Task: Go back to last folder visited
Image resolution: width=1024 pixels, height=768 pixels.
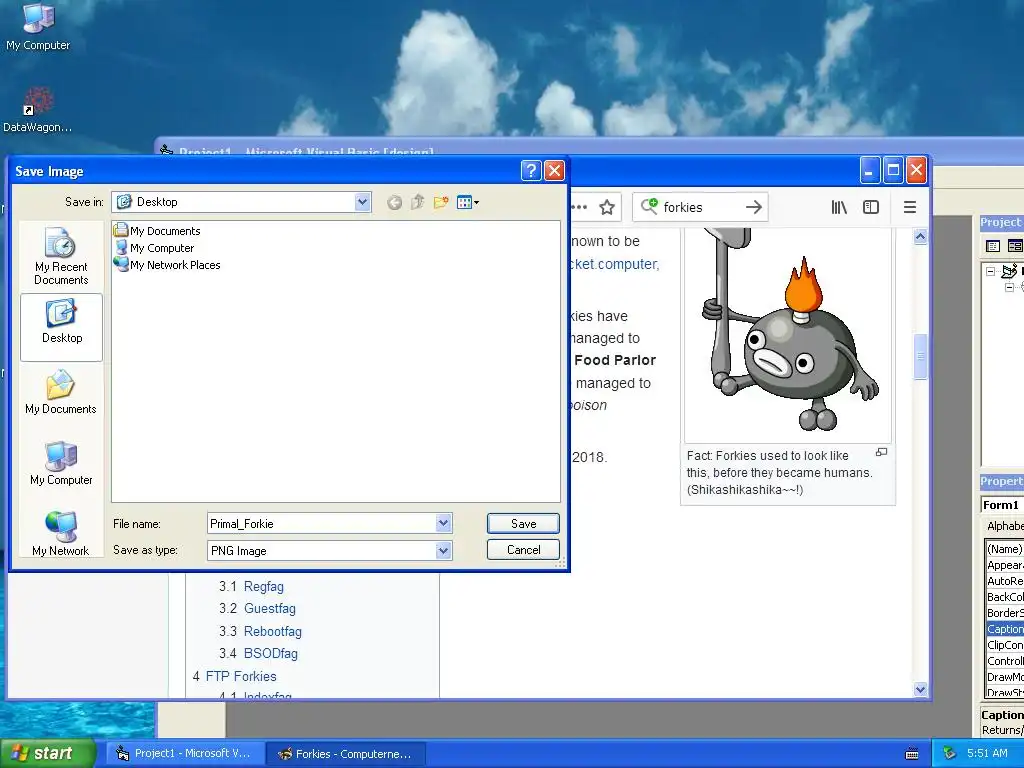Action: (x=394, y=202)
